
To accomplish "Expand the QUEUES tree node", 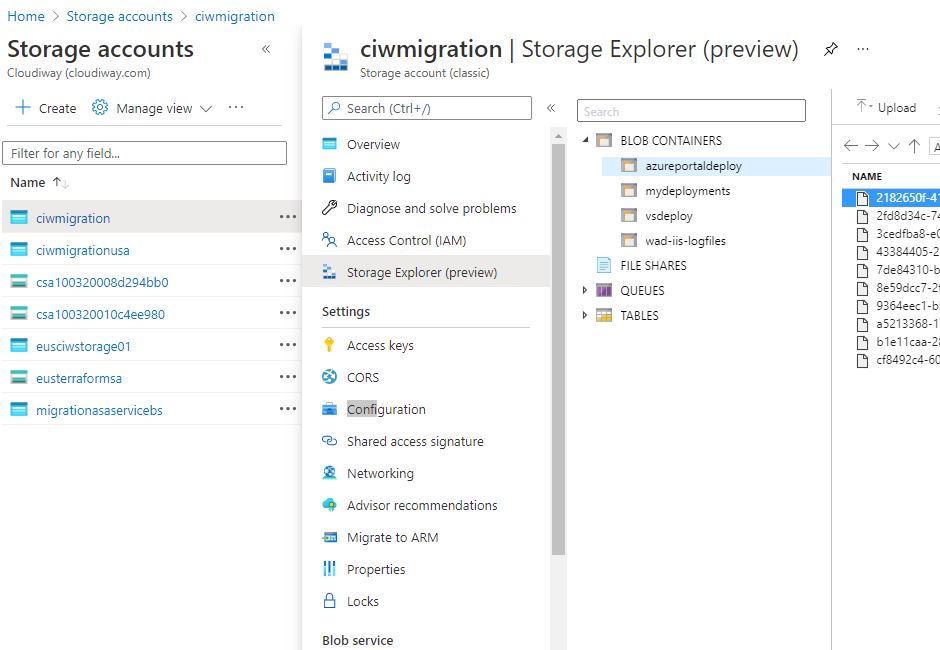I will click(x=585, y=290).
